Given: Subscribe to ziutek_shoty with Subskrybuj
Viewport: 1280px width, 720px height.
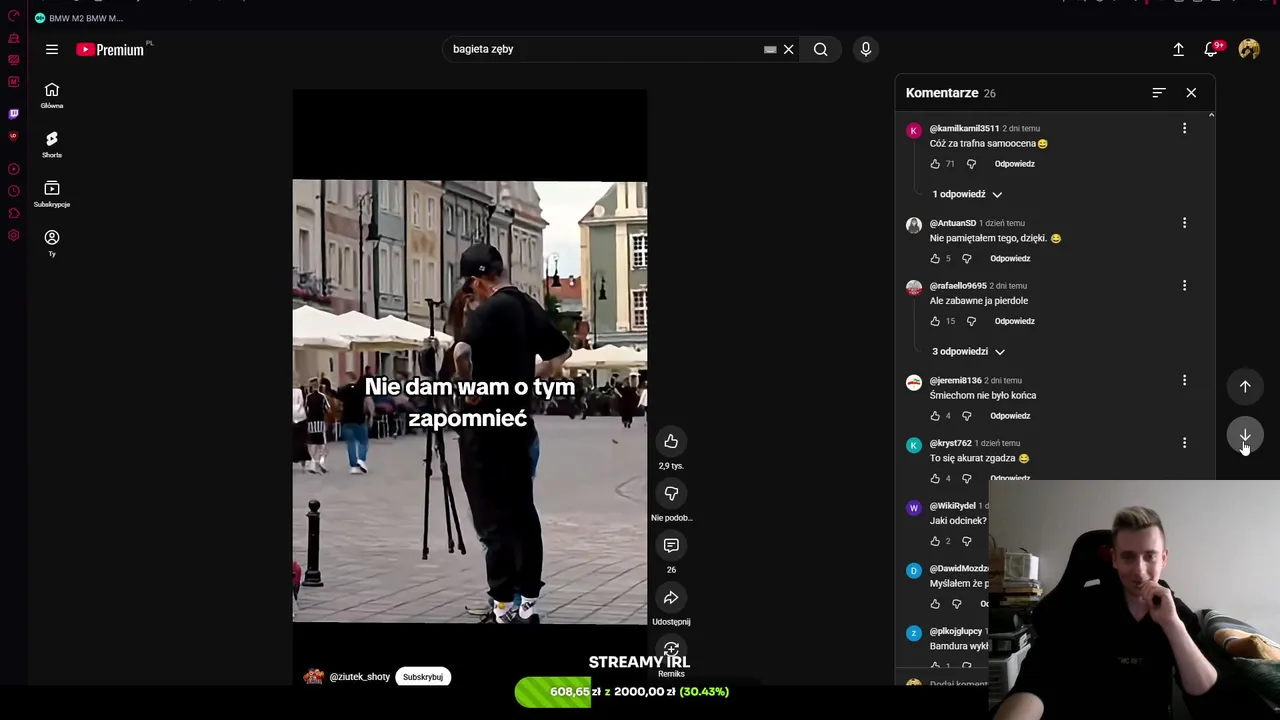Looking at the screenshot, I should (423, 677).
